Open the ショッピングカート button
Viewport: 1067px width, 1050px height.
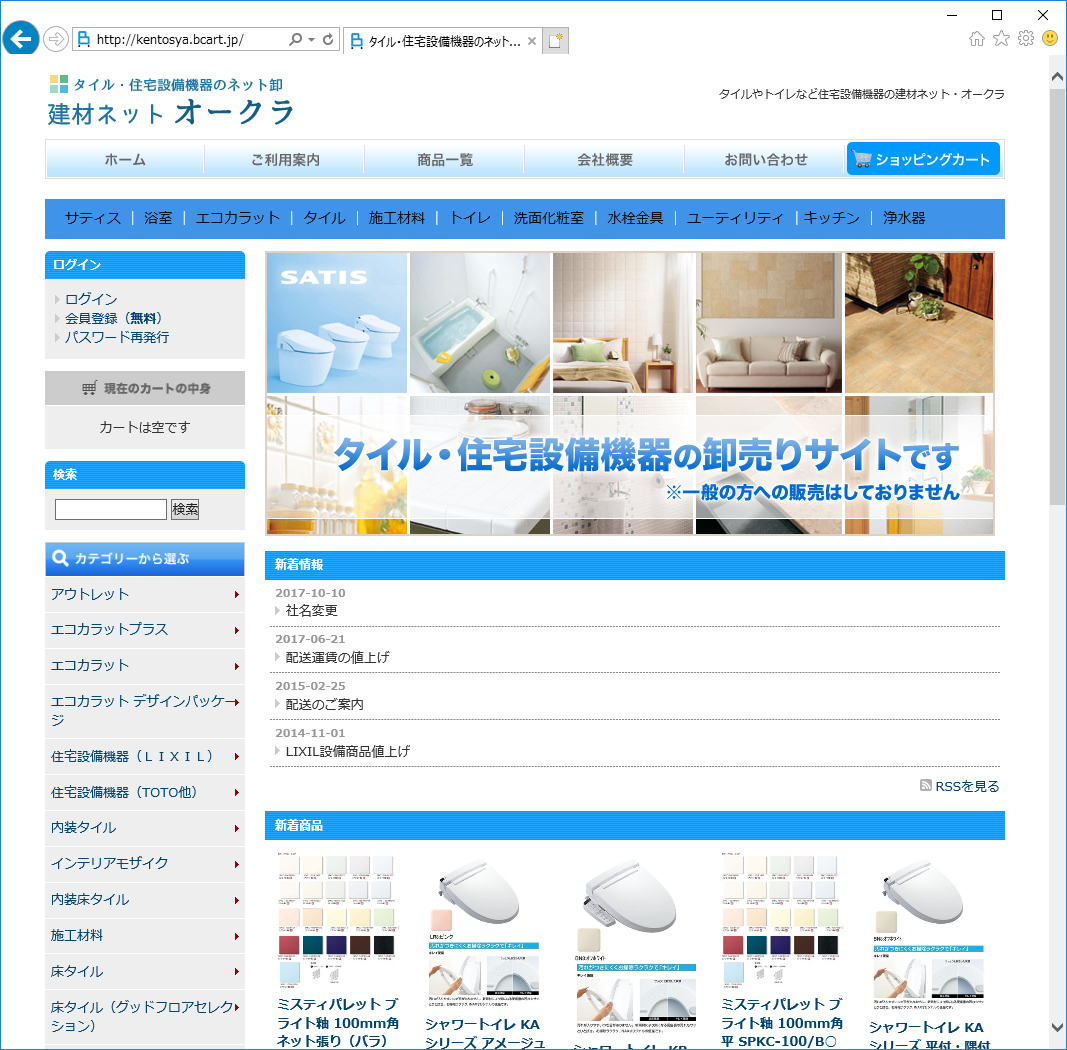pyautogui.click(x=923, y=159)
